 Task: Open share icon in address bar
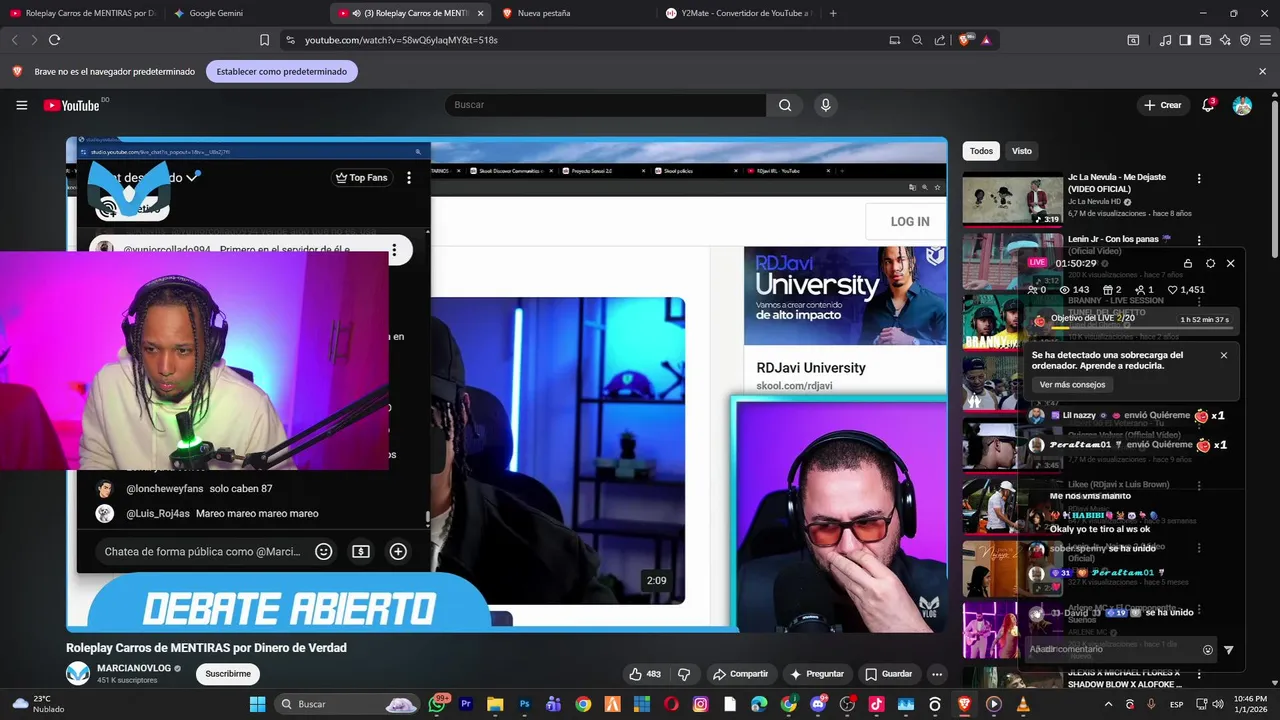940,40
